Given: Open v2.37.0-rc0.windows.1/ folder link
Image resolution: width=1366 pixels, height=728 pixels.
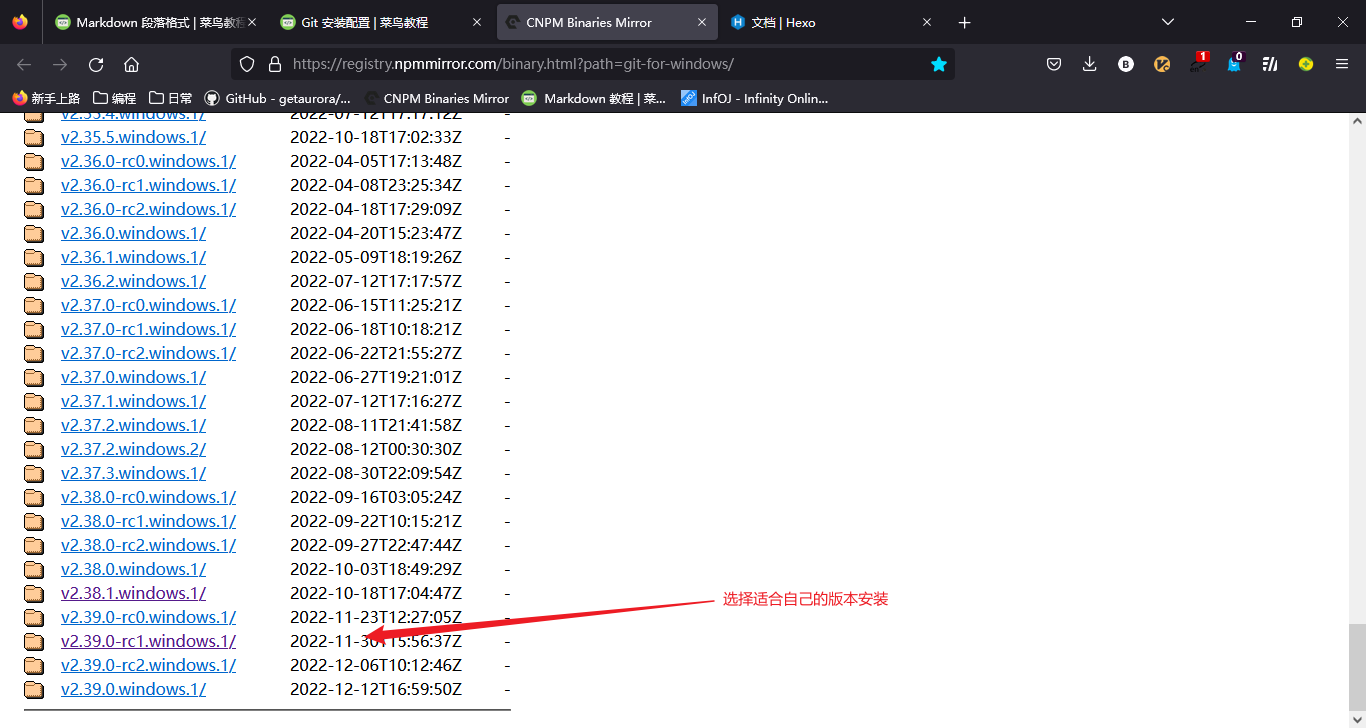Looking at the screenshot, I should pyautogui.click(x=148, y=305).
